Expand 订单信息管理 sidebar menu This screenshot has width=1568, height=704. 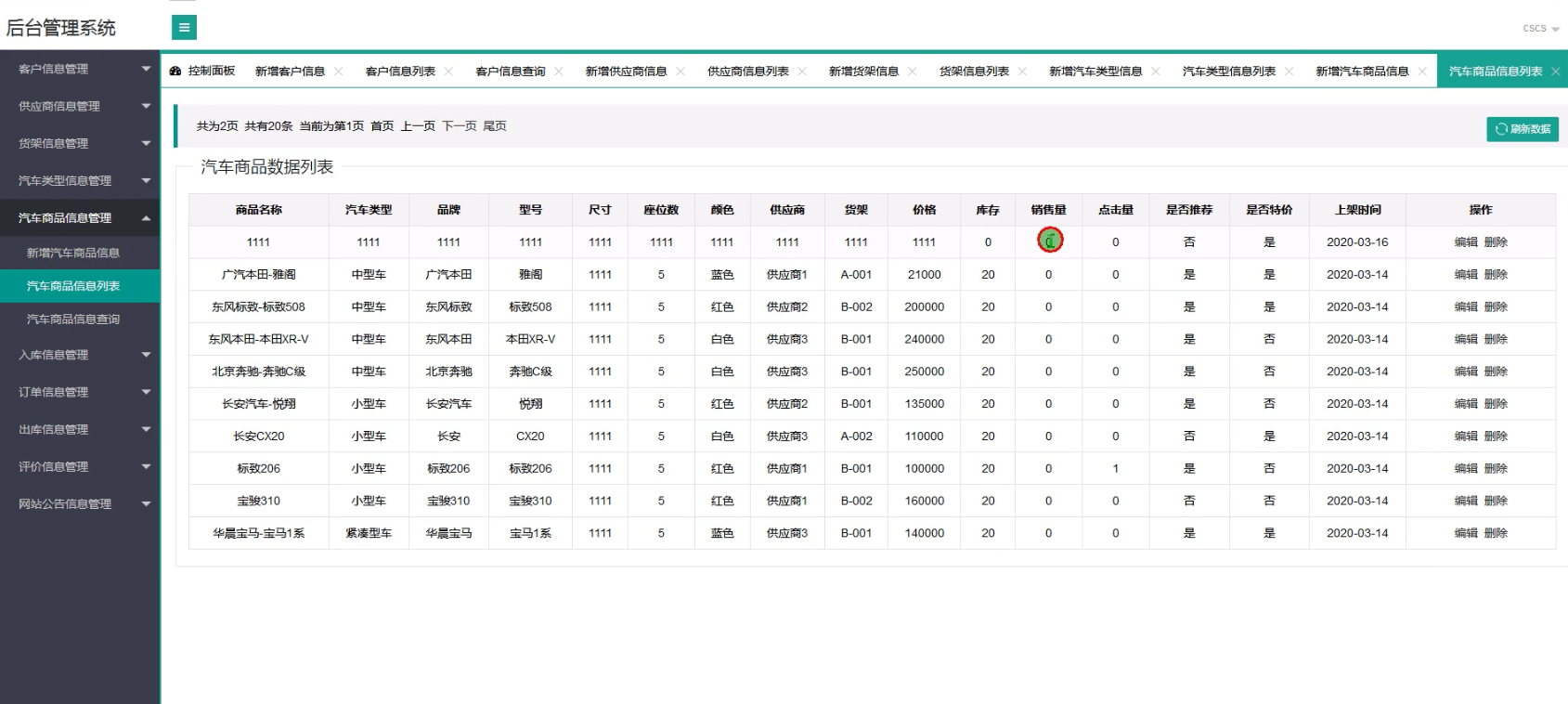[80, 392]
